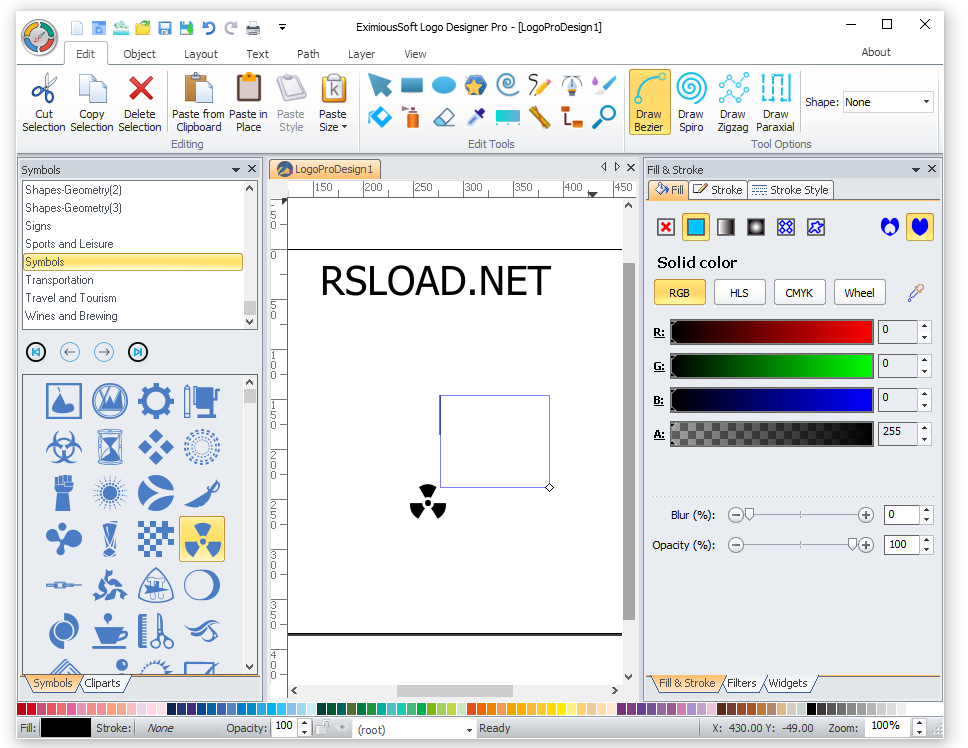968x748 pixels.
Task: Select the Draw Bezier tool
Action: click(648, 101)
